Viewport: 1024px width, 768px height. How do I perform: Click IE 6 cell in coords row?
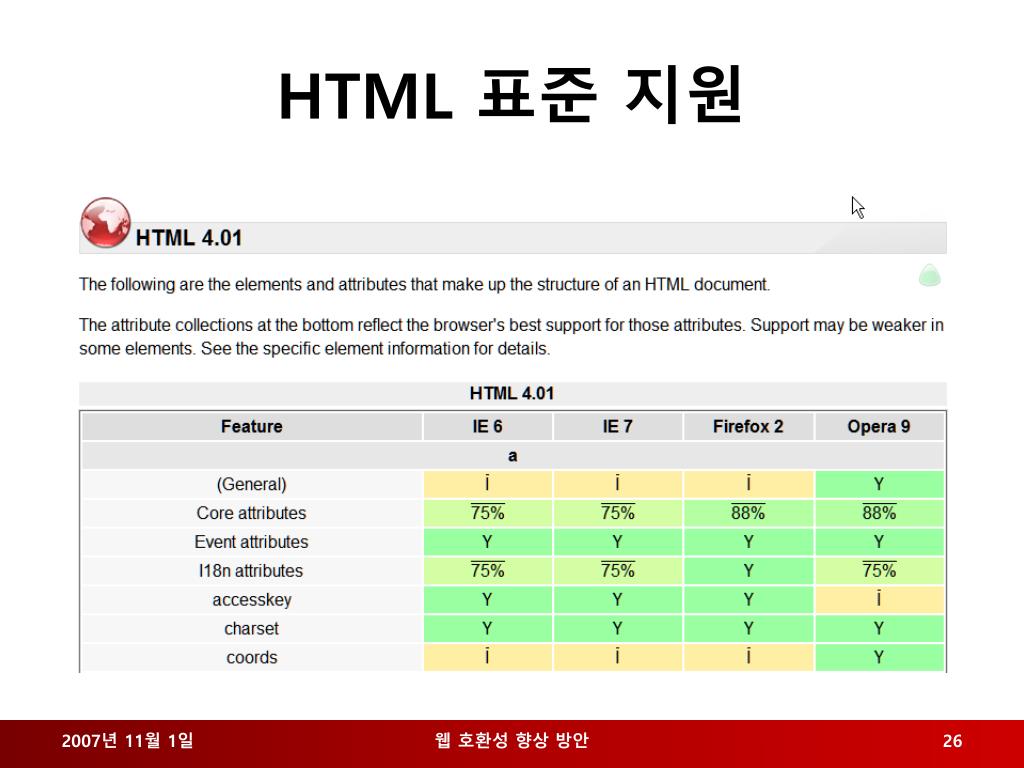[x=487, y=657]
